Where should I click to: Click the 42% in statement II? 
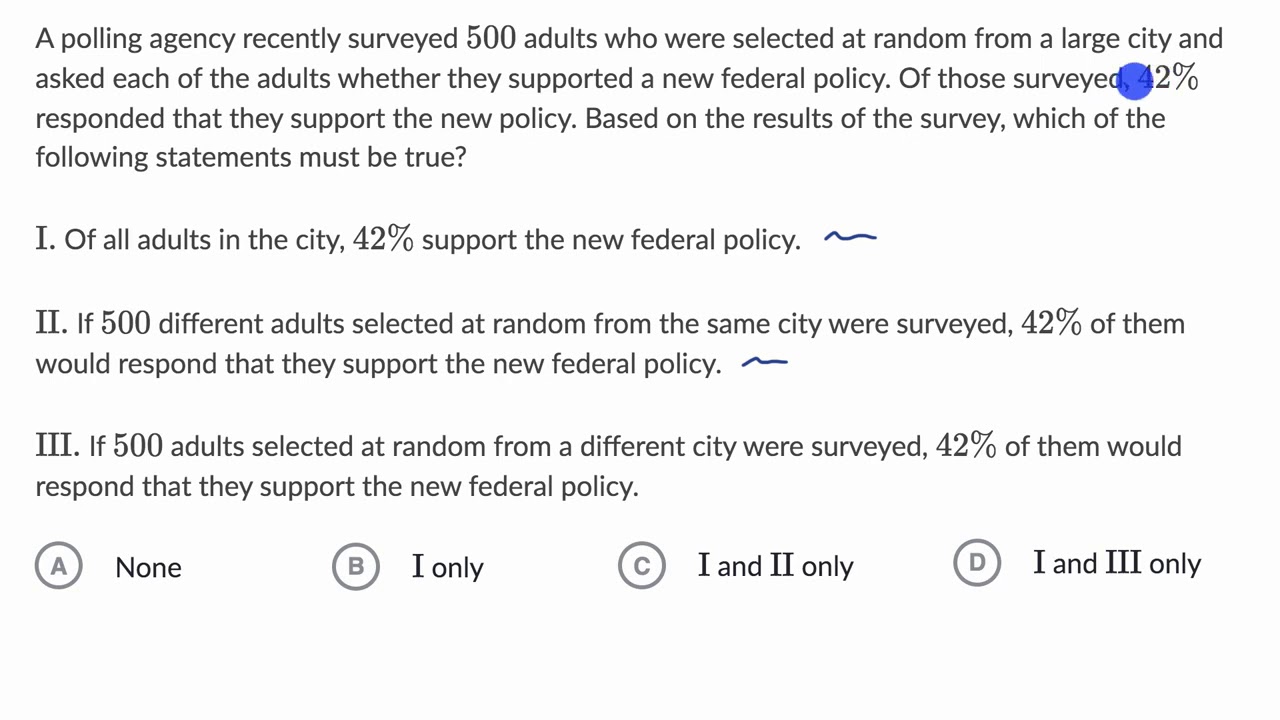tap(1051, 323)
